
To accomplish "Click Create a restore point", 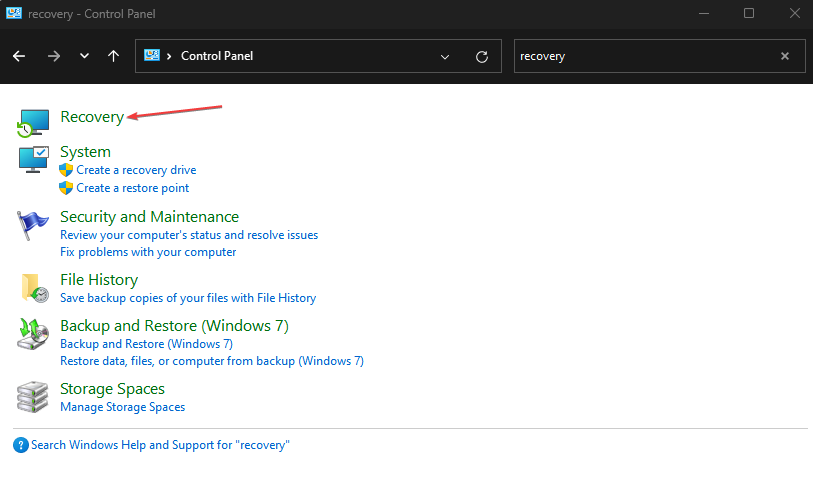I will (x=132, y=188).
